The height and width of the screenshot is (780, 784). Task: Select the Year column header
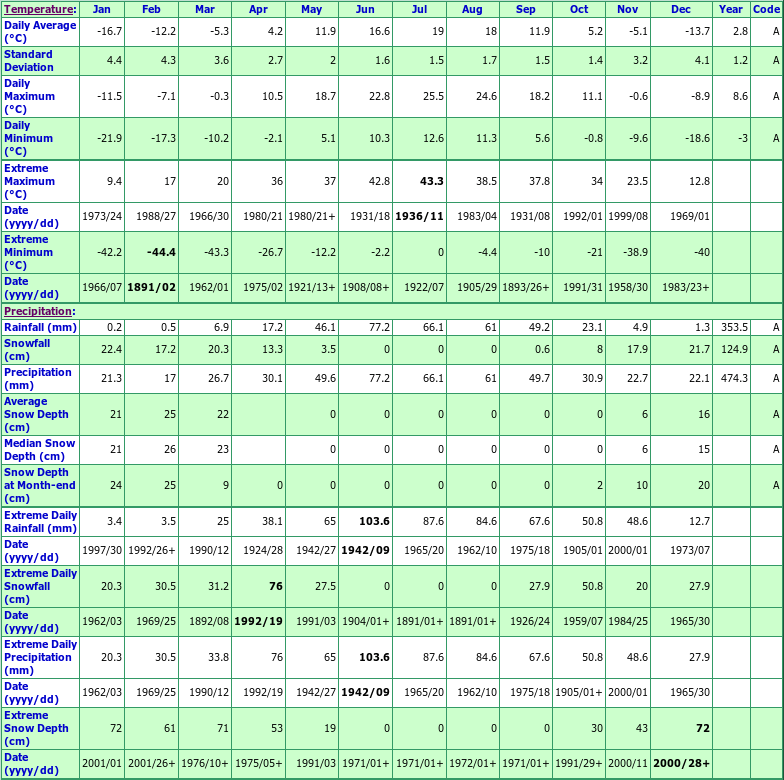click(x=730, y=9)
